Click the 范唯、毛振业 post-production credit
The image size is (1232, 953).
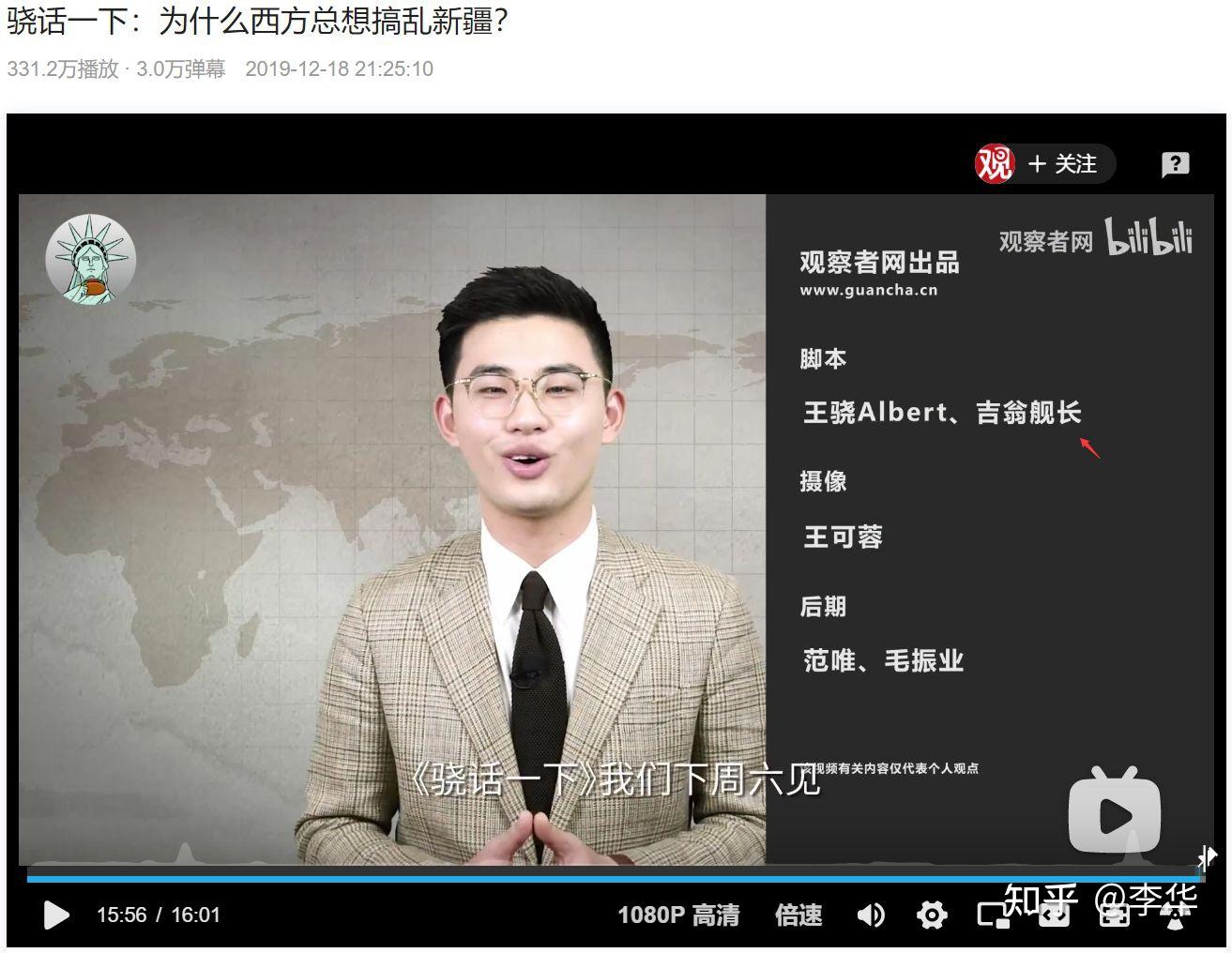pyautogui.click(x=883, y=660)
